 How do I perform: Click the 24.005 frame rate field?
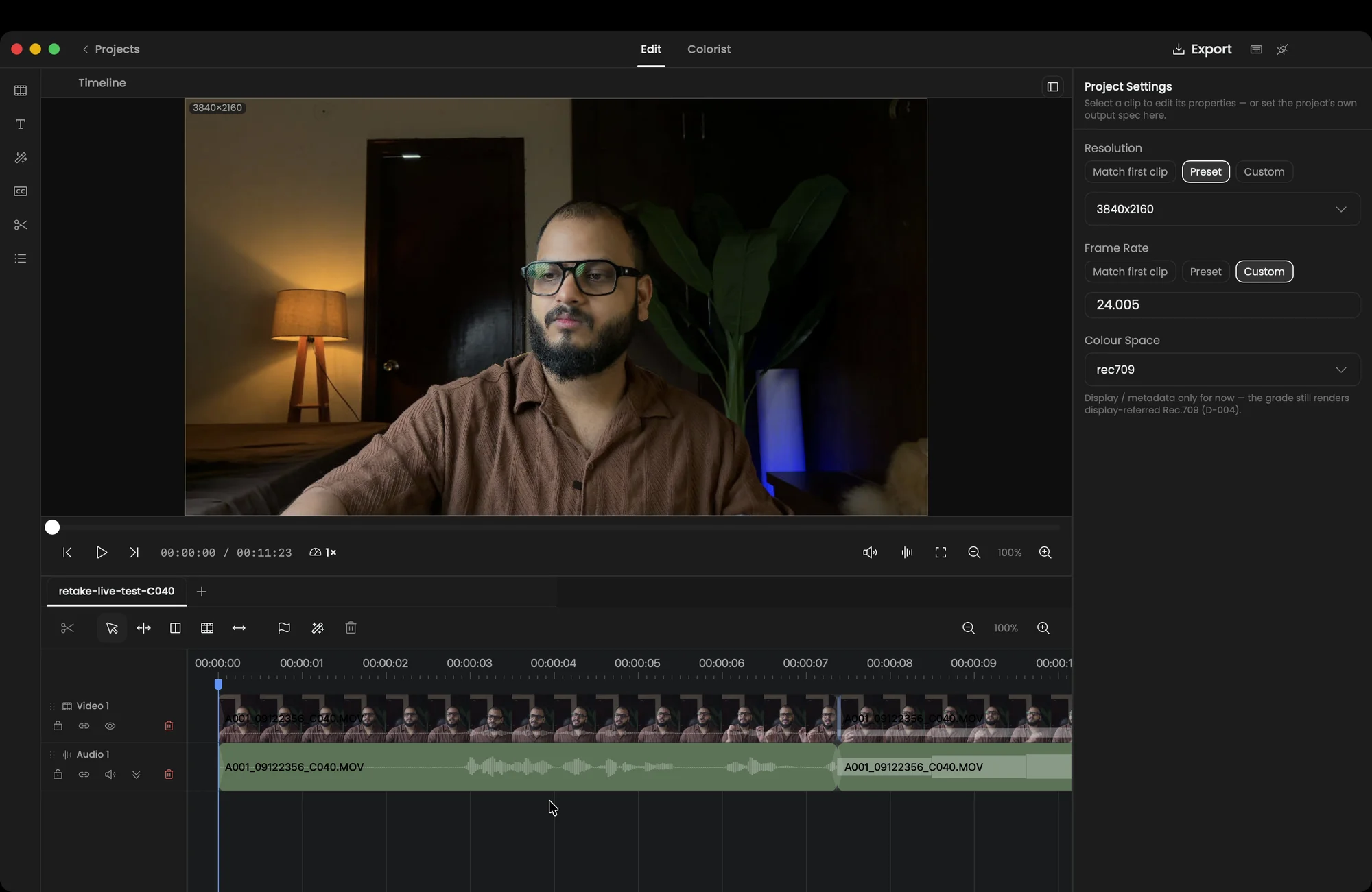[x=1222, y=305]
